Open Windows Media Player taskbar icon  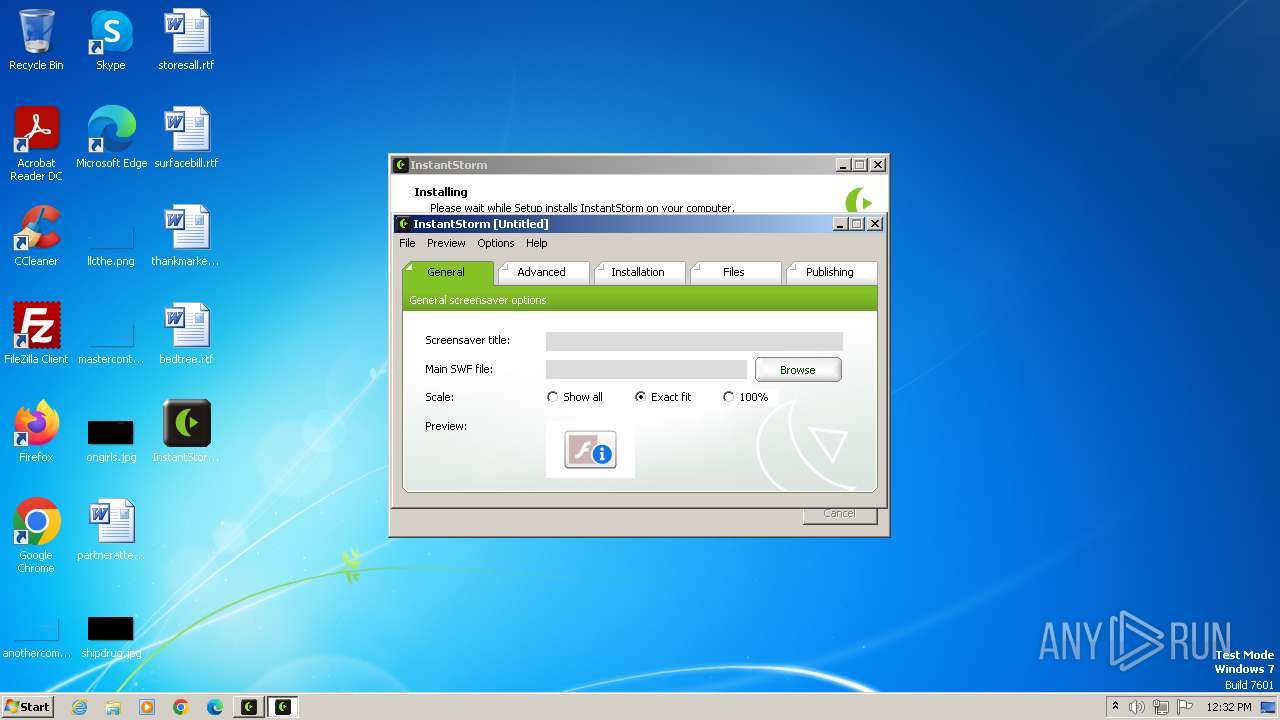(147, 707)
